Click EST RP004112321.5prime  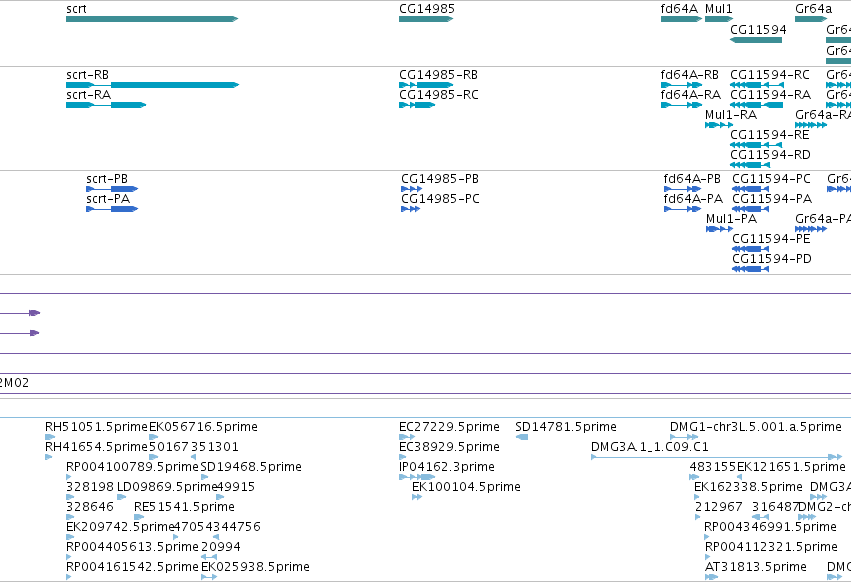click(708, 558)
